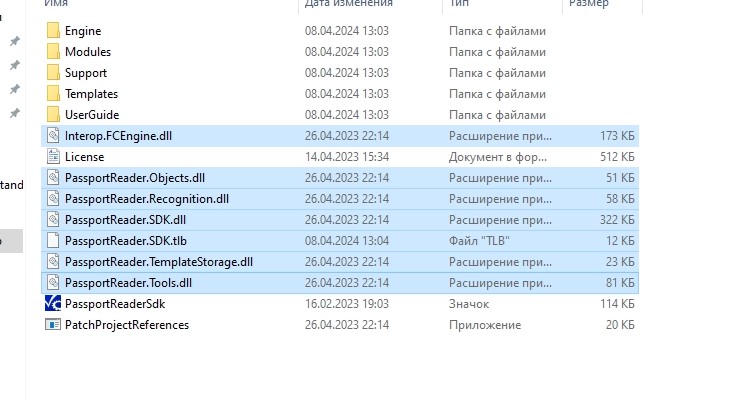Select the License file name
Image resolution: width=749 pixels, height=400 pixels.
85,157
